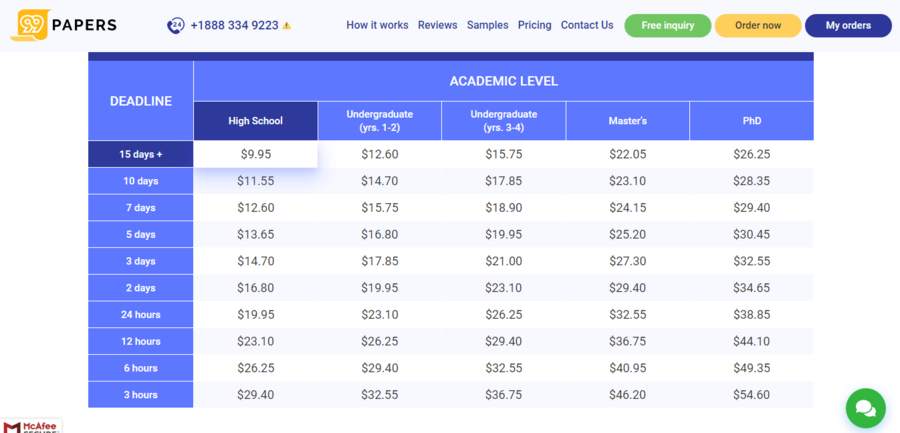Select the $28.35 PhD price
The image size is (900, 433).
[x=751, y=181]
